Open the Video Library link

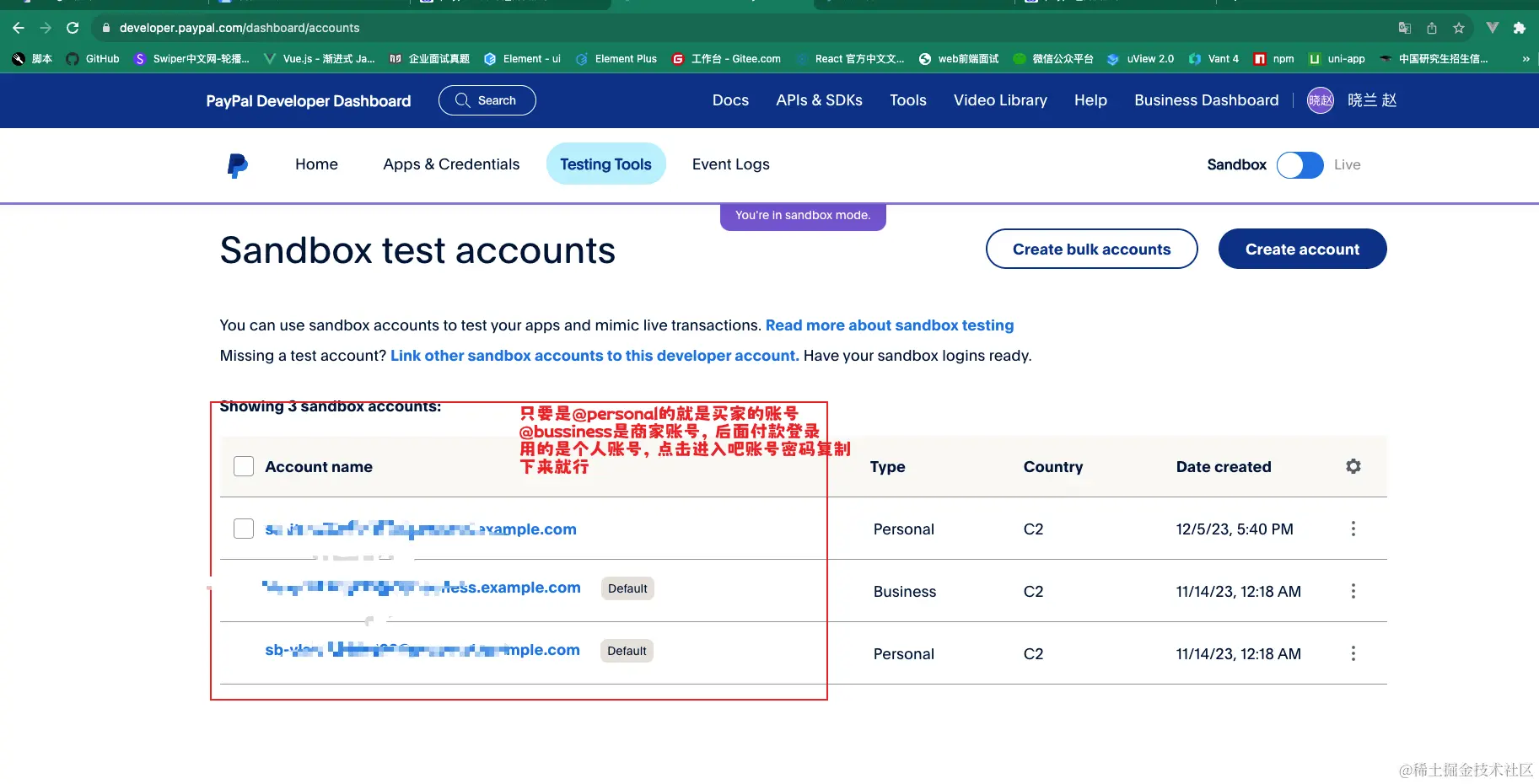coord(1000,100)
